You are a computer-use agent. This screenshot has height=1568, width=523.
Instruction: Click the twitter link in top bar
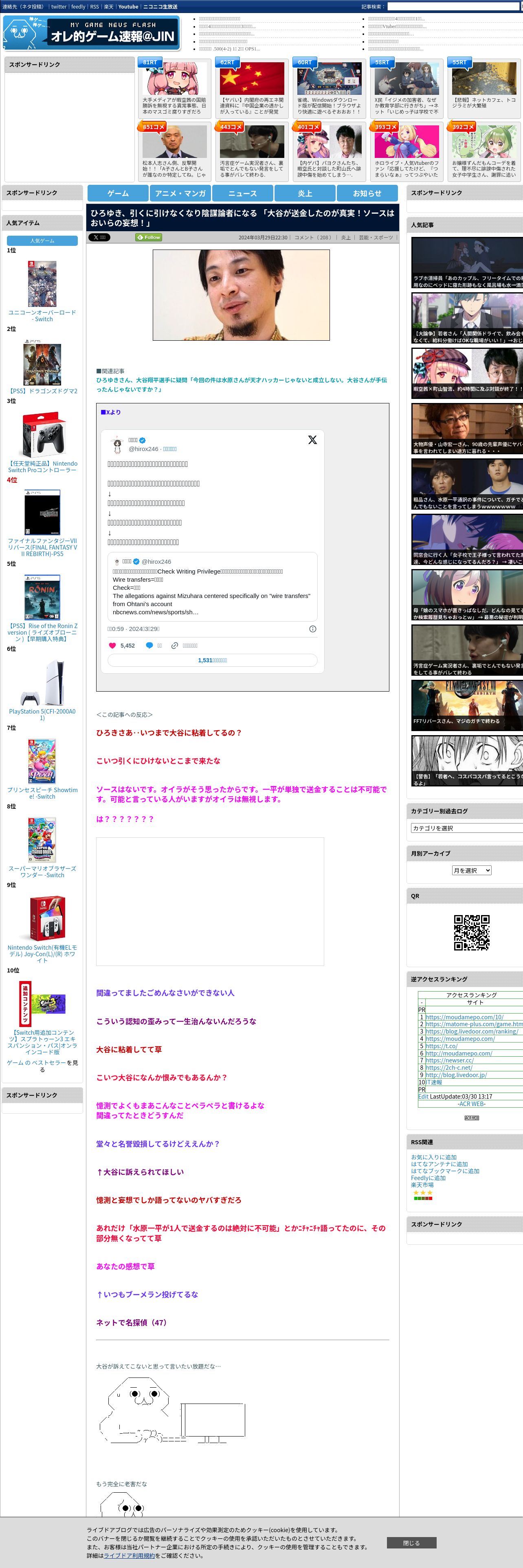click(x=58, y=7)
